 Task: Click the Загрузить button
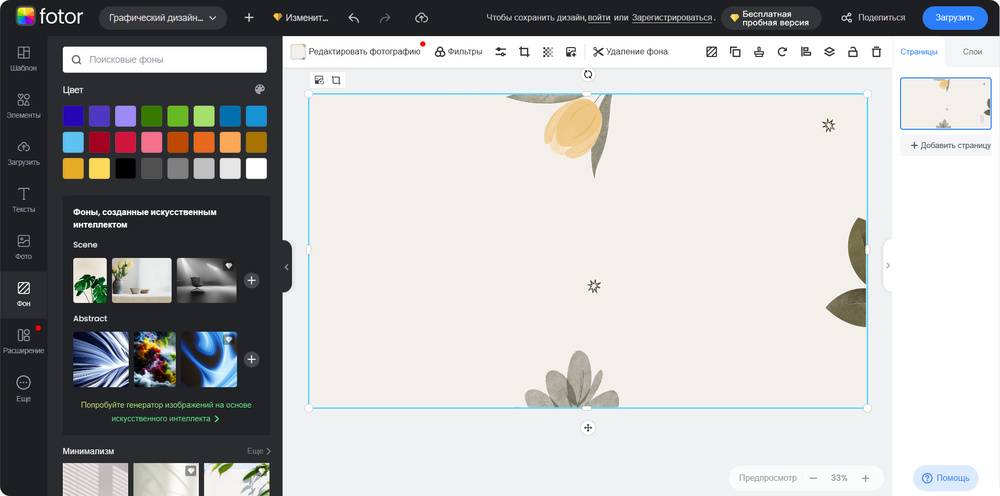(954, 18)
